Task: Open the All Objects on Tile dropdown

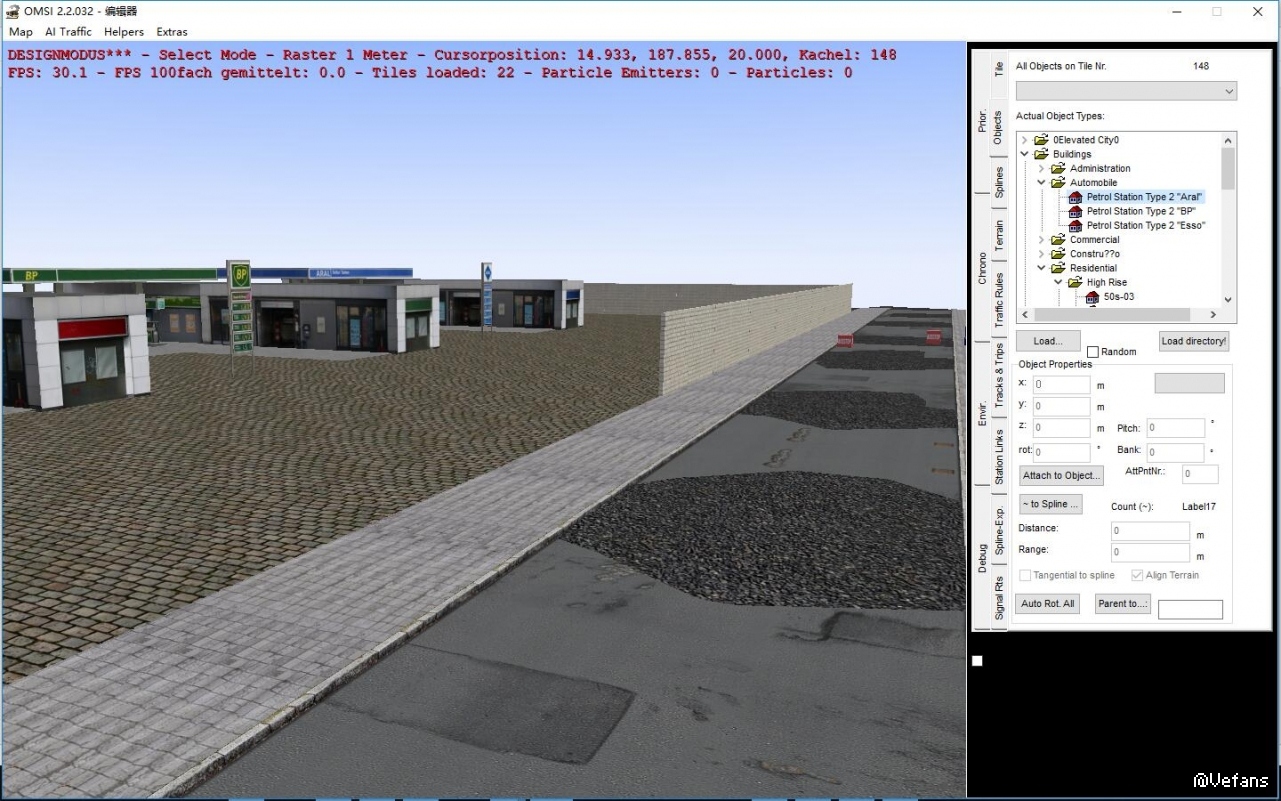Action: [1126, 91]
